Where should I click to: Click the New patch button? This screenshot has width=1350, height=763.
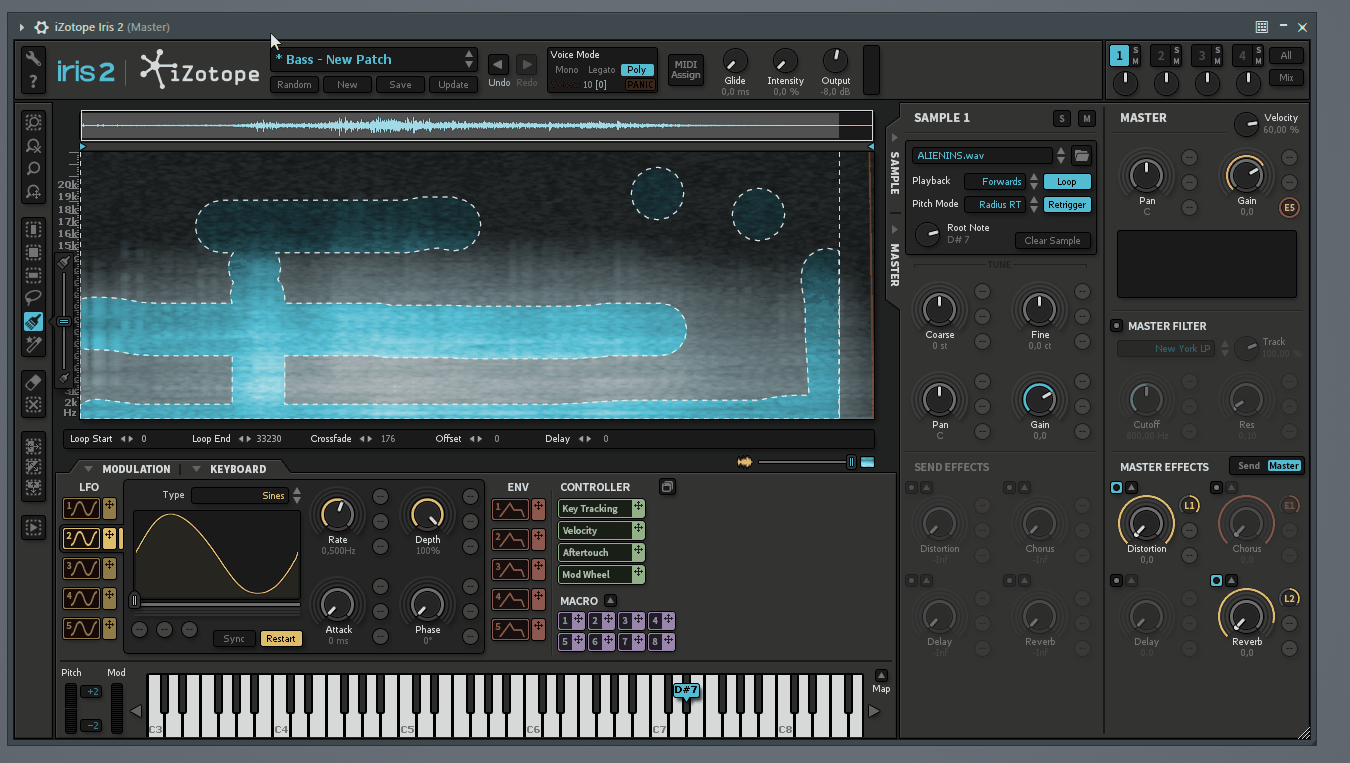point(347,85)
